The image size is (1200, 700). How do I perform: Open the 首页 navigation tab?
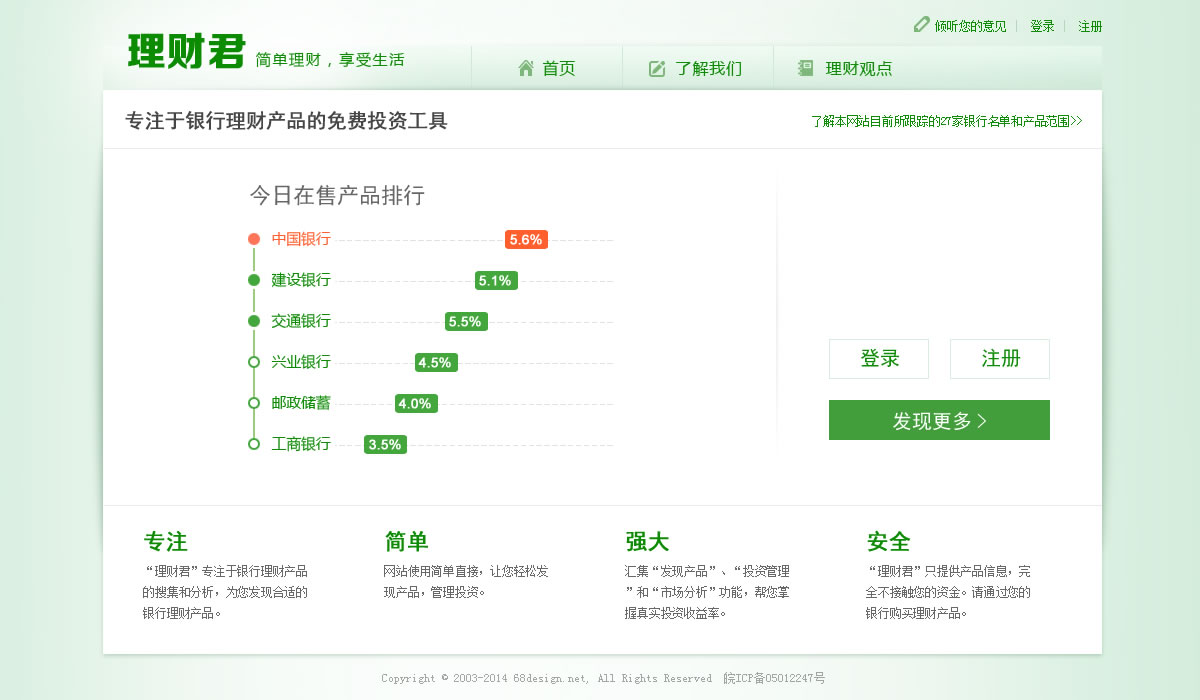coord(547,68)
